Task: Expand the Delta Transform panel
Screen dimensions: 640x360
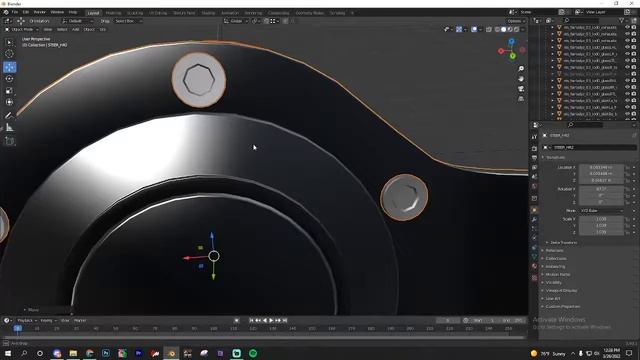Action: [563, 242]
